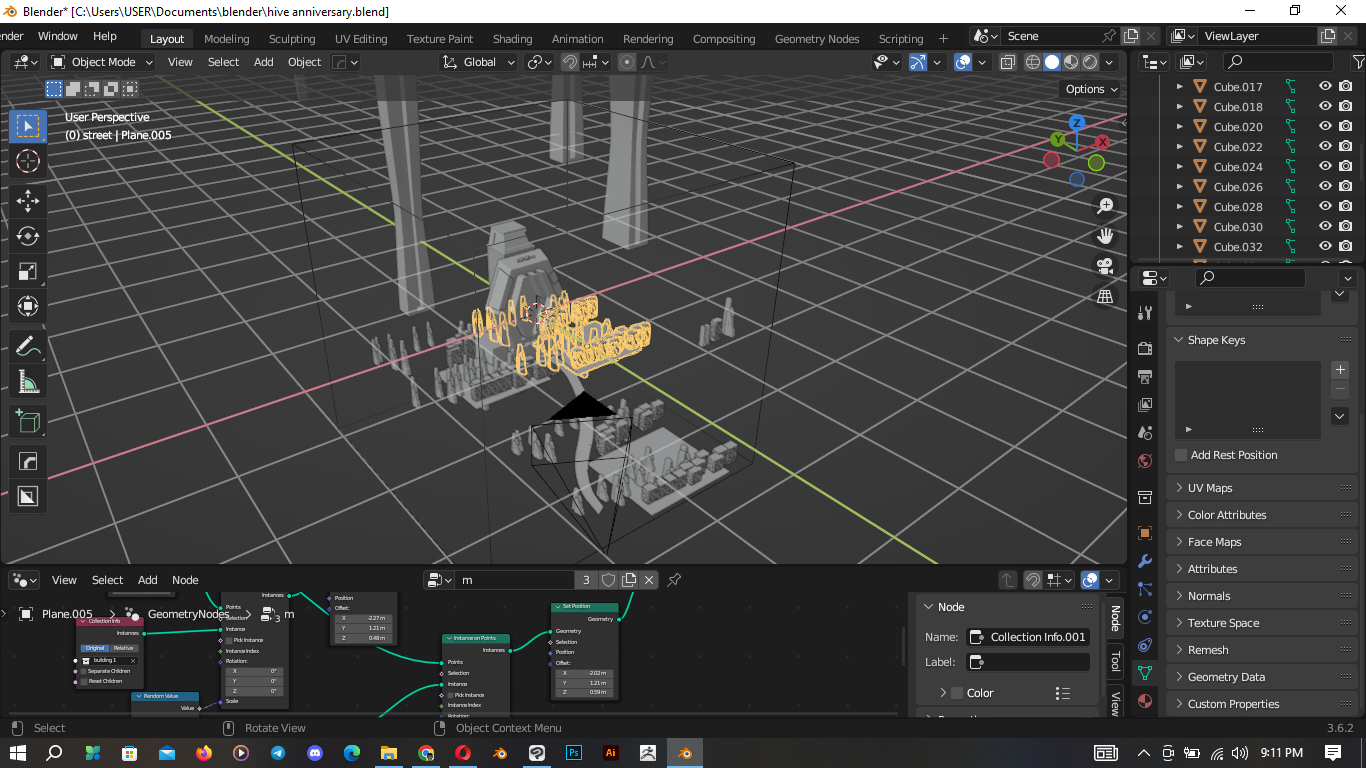
Task: Switch to the Geometry Nodes workspace tab
Action: (x=817, y=39)
